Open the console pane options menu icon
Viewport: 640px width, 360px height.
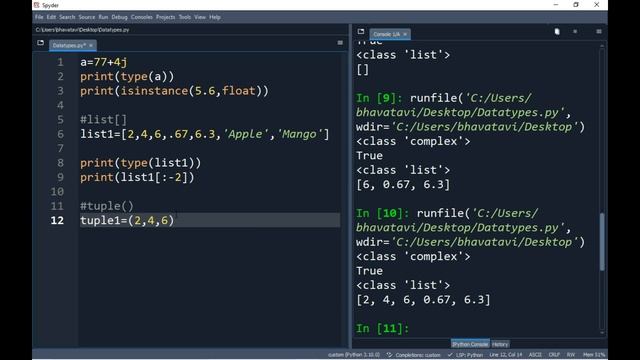point(599,31)
